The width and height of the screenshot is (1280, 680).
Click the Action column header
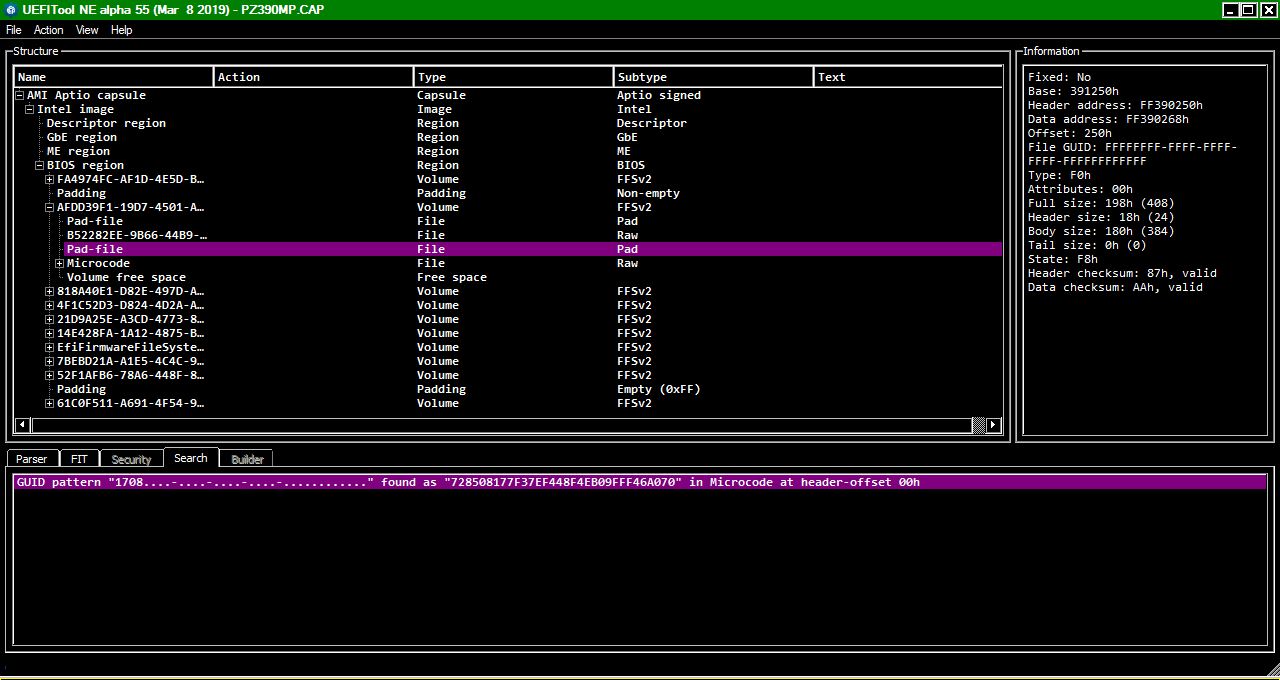314,77
